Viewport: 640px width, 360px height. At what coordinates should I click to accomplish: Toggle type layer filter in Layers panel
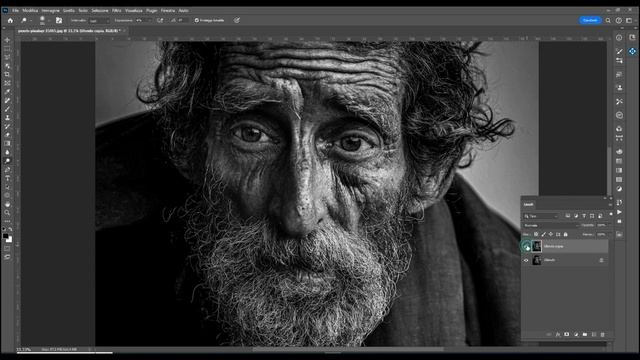584,216
